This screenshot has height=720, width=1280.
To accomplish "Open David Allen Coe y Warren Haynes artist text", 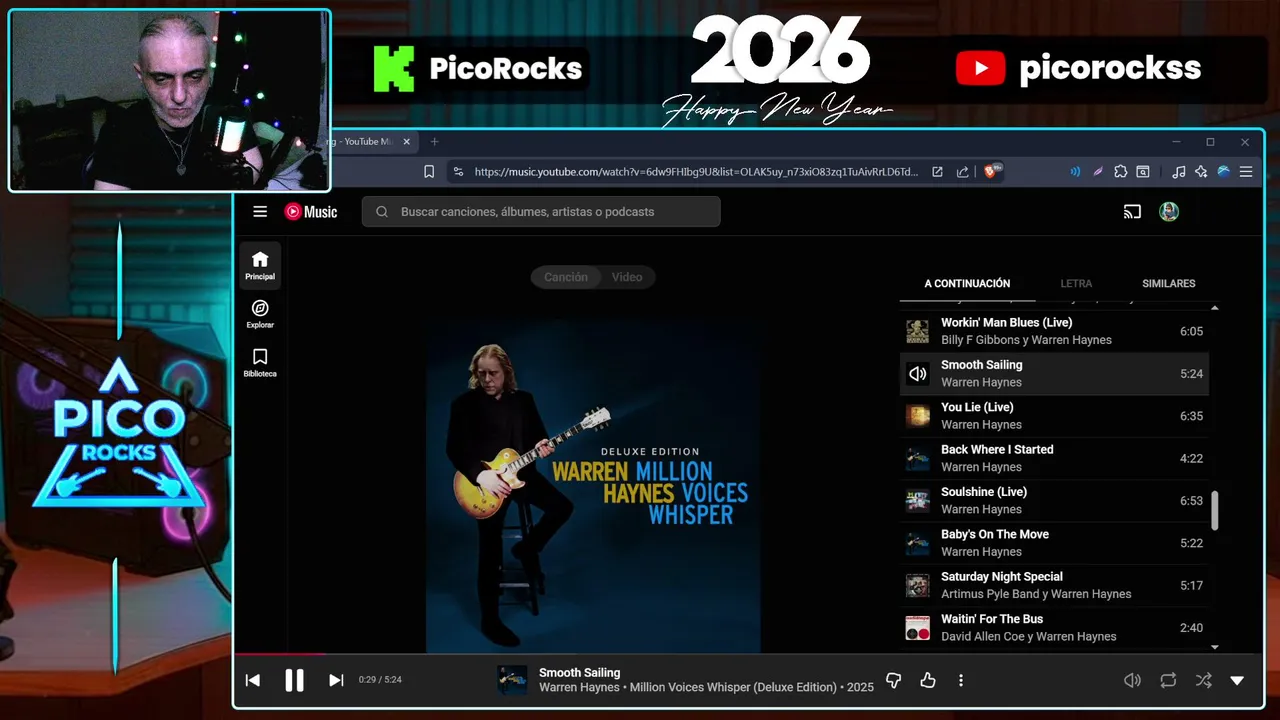I will coord(1028,637).
